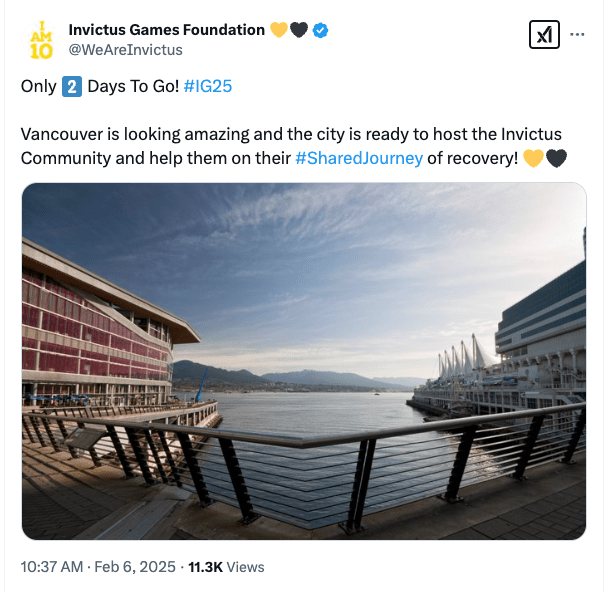
Task: Open the Invictus Games Foundation profile avatar
Action: (42, 40)
